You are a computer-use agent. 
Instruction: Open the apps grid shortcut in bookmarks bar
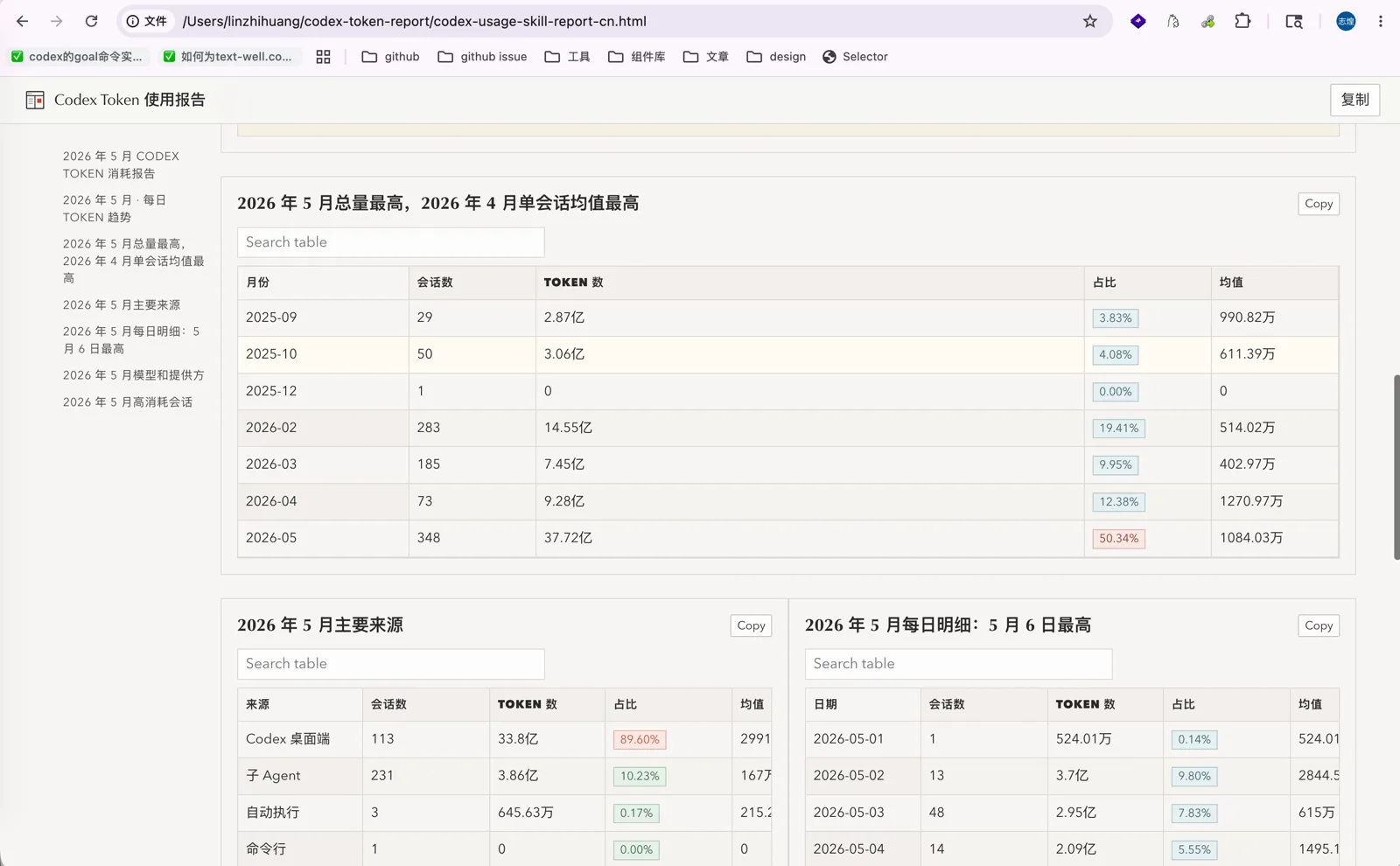click(x=323, y=57)
